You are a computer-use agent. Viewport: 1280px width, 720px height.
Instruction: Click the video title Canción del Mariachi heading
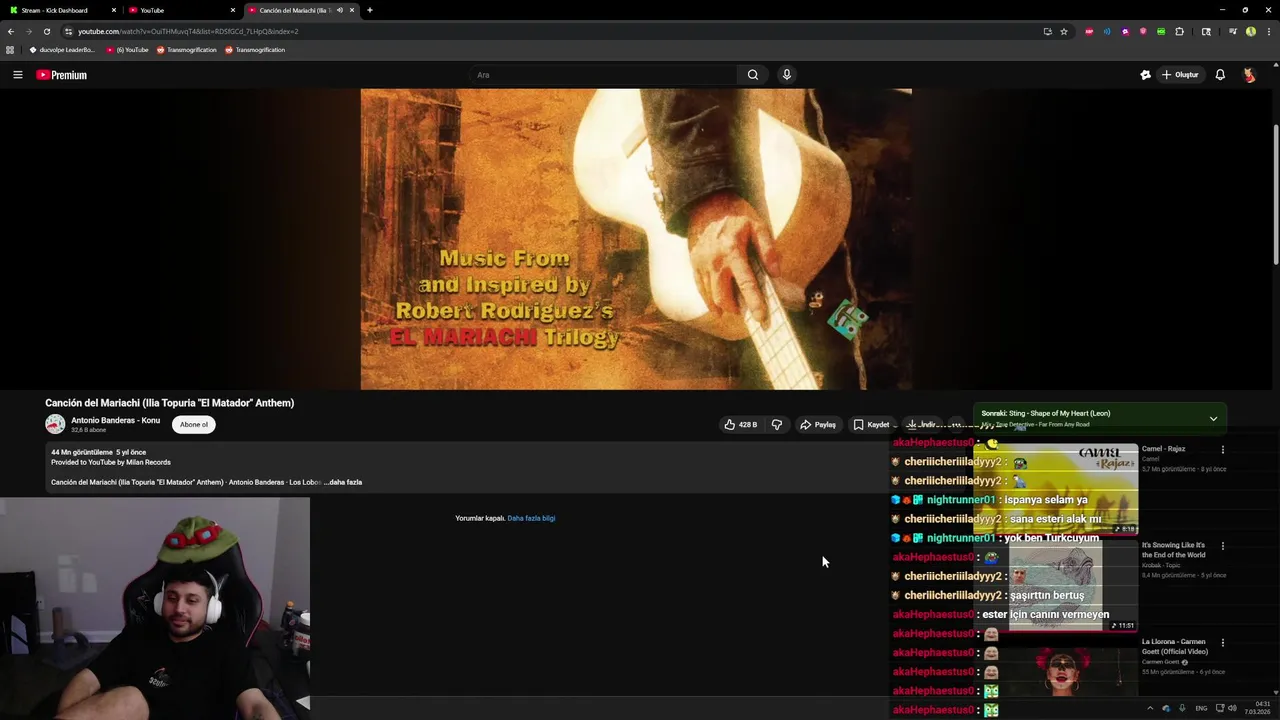click(169, 403)
